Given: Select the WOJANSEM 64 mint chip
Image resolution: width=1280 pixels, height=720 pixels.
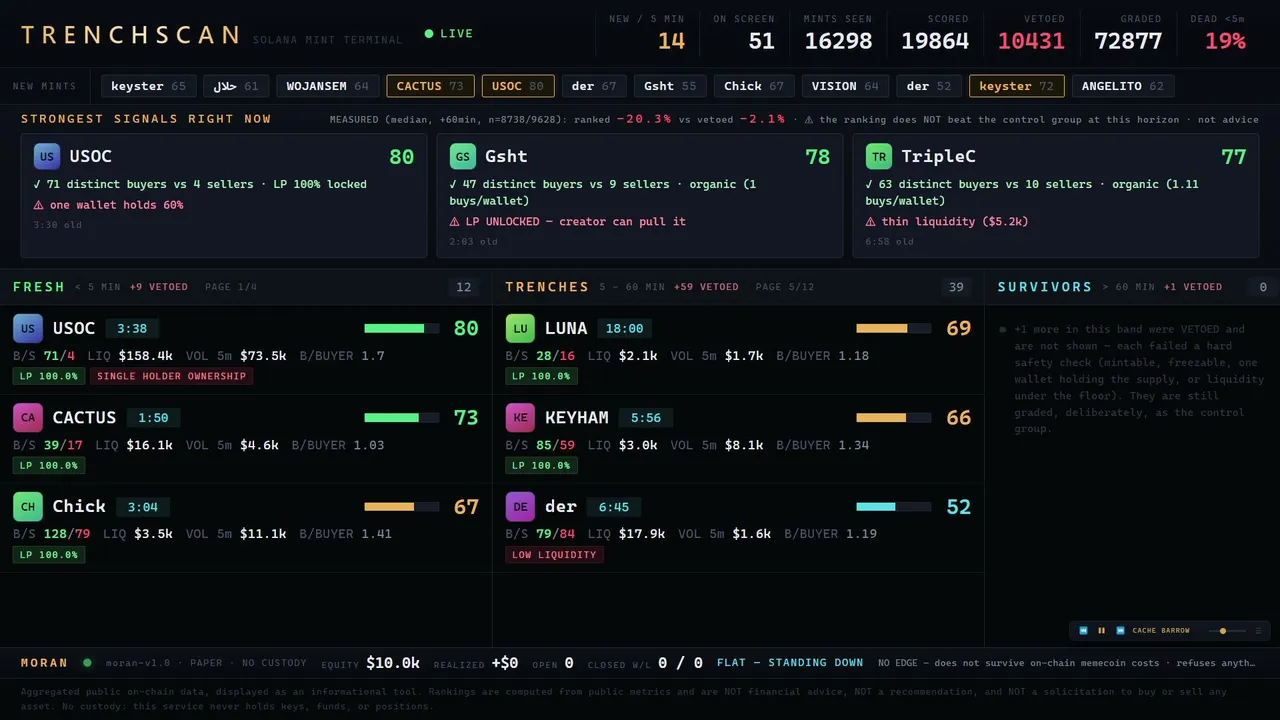Looking at the screenshot, I should coord(327,86).
